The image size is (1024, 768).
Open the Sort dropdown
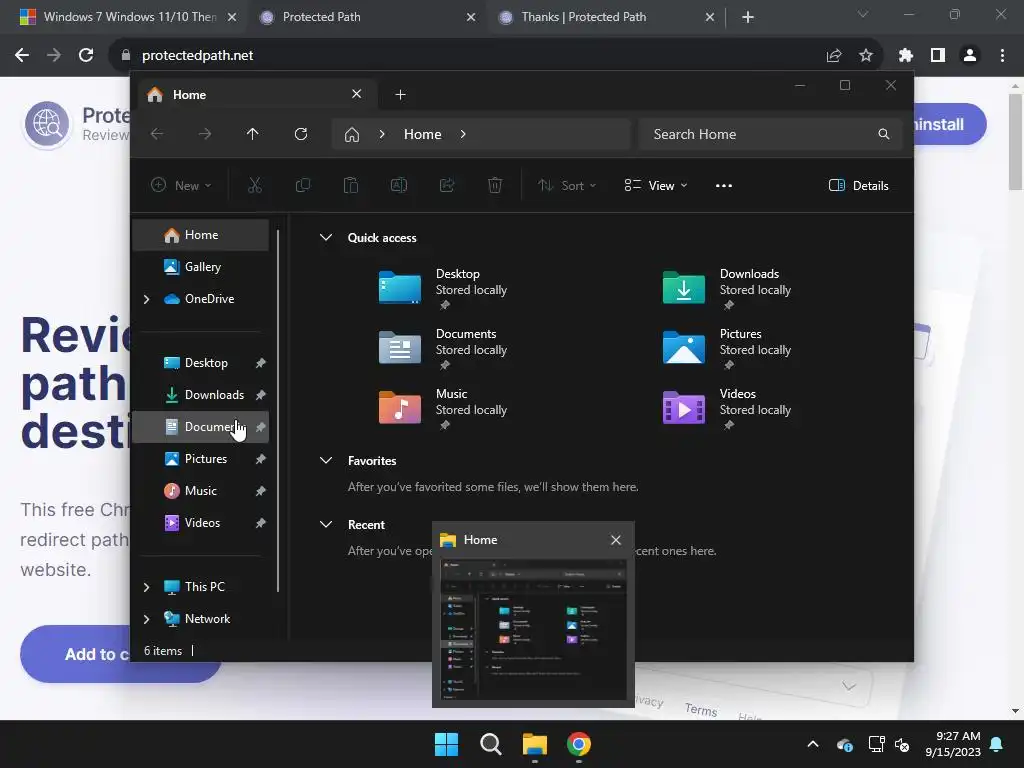tap(567, 185)
